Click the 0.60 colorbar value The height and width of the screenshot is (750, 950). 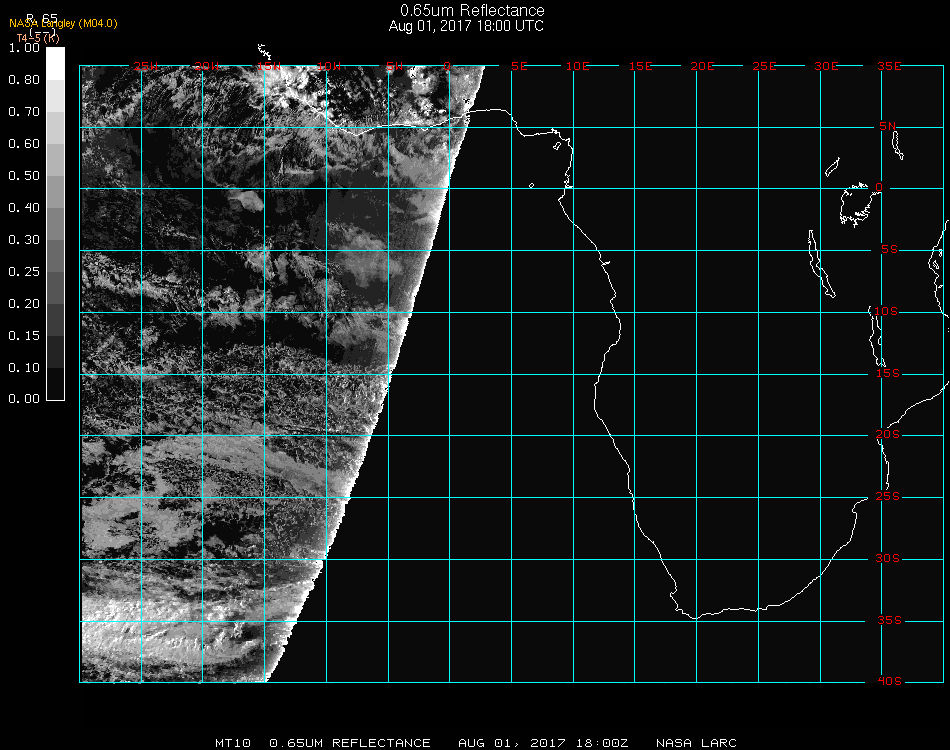click(24, 144)
